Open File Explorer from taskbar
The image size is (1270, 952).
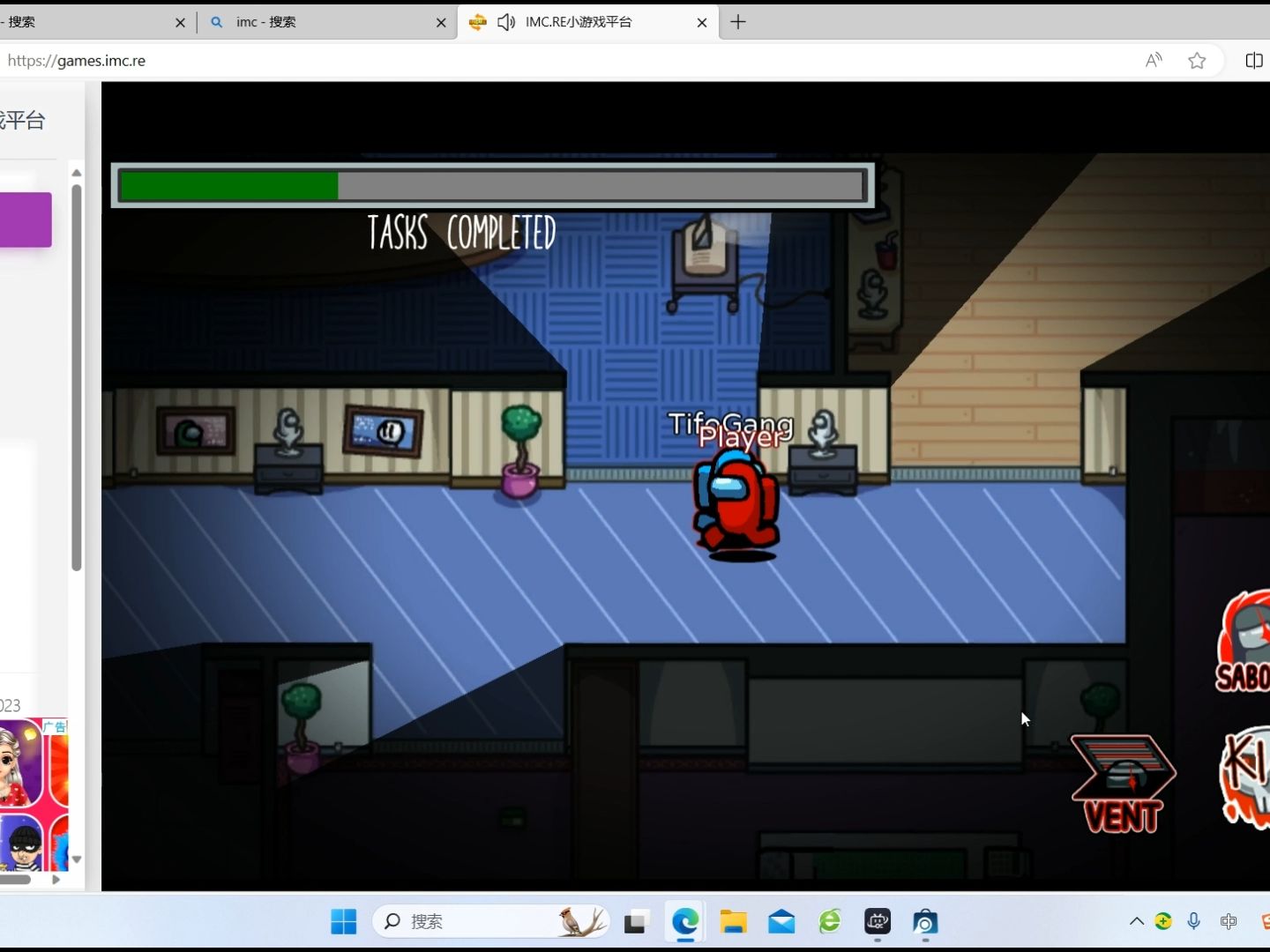coord(733,922)
